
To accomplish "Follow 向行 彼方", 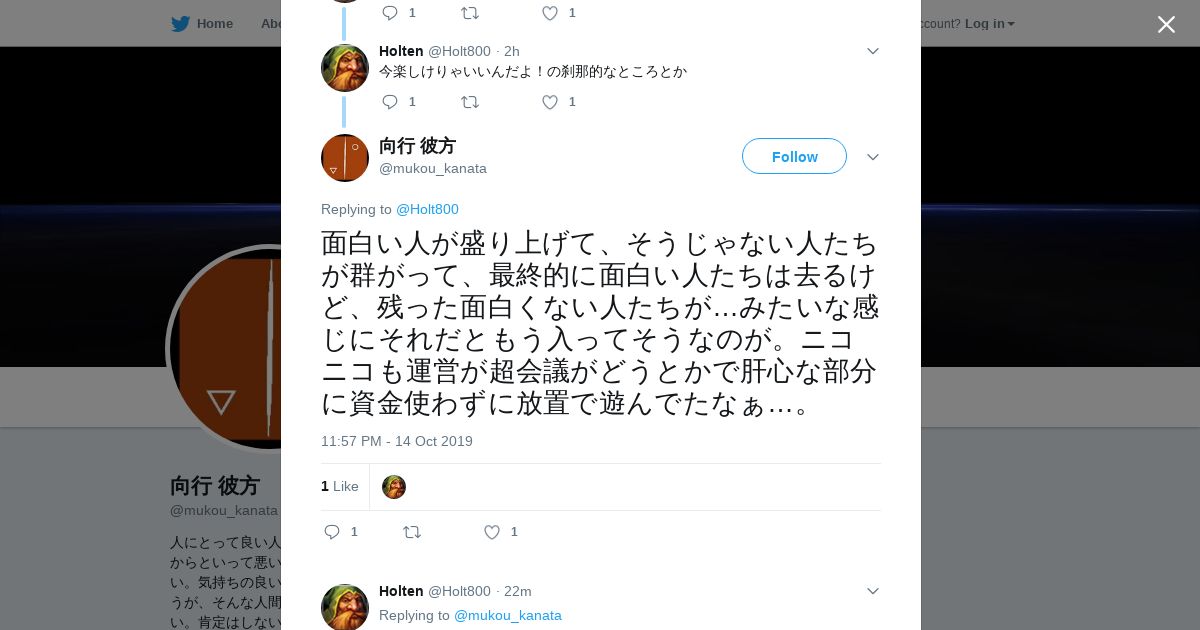I will tap(794, 156).
